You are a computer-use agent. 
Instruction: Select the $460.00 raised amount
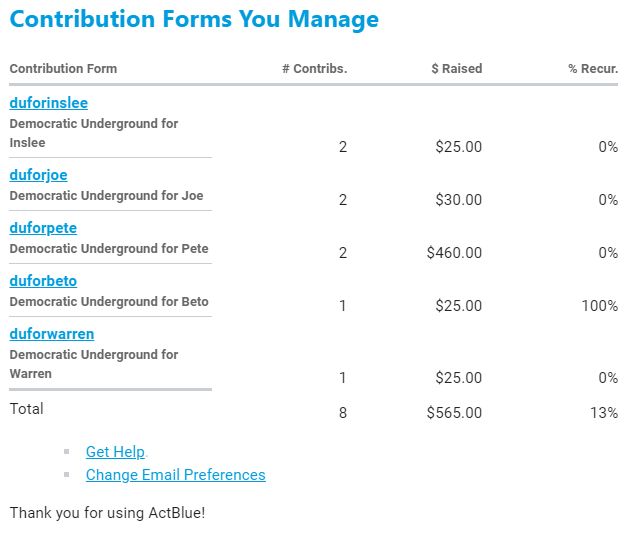tap(454, 253)
